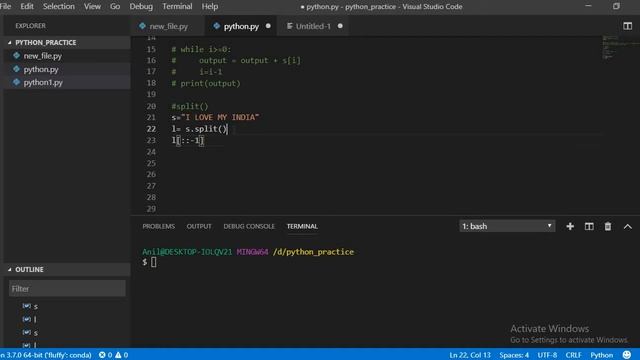Maximize the panel with chevron-up icon
This screenshot has height=360, width=640.
pos(628,227)
